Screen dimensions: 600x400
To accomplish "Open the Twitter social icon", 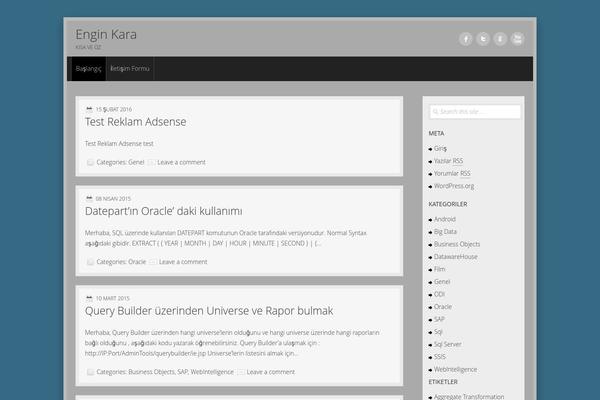I will click(483, 39).
